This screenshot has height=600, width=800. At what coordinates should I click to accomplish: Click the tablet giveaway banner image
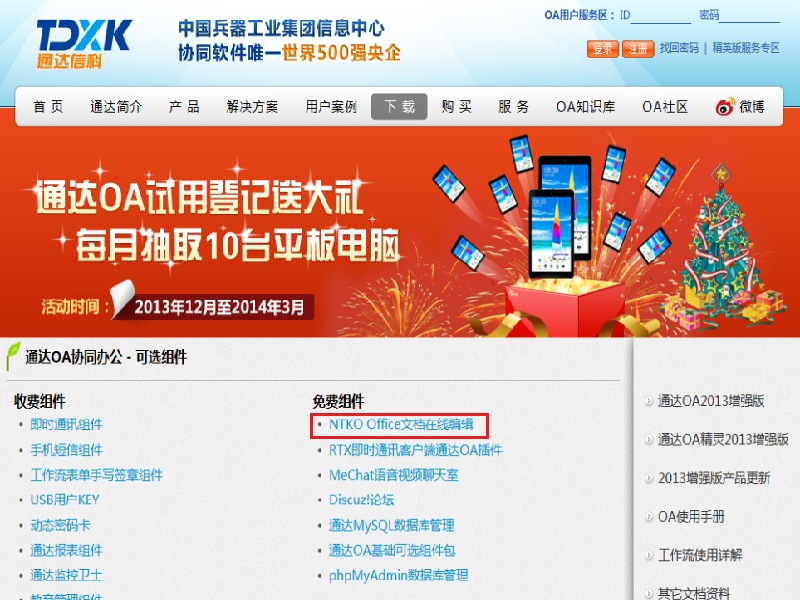[400, 232]
